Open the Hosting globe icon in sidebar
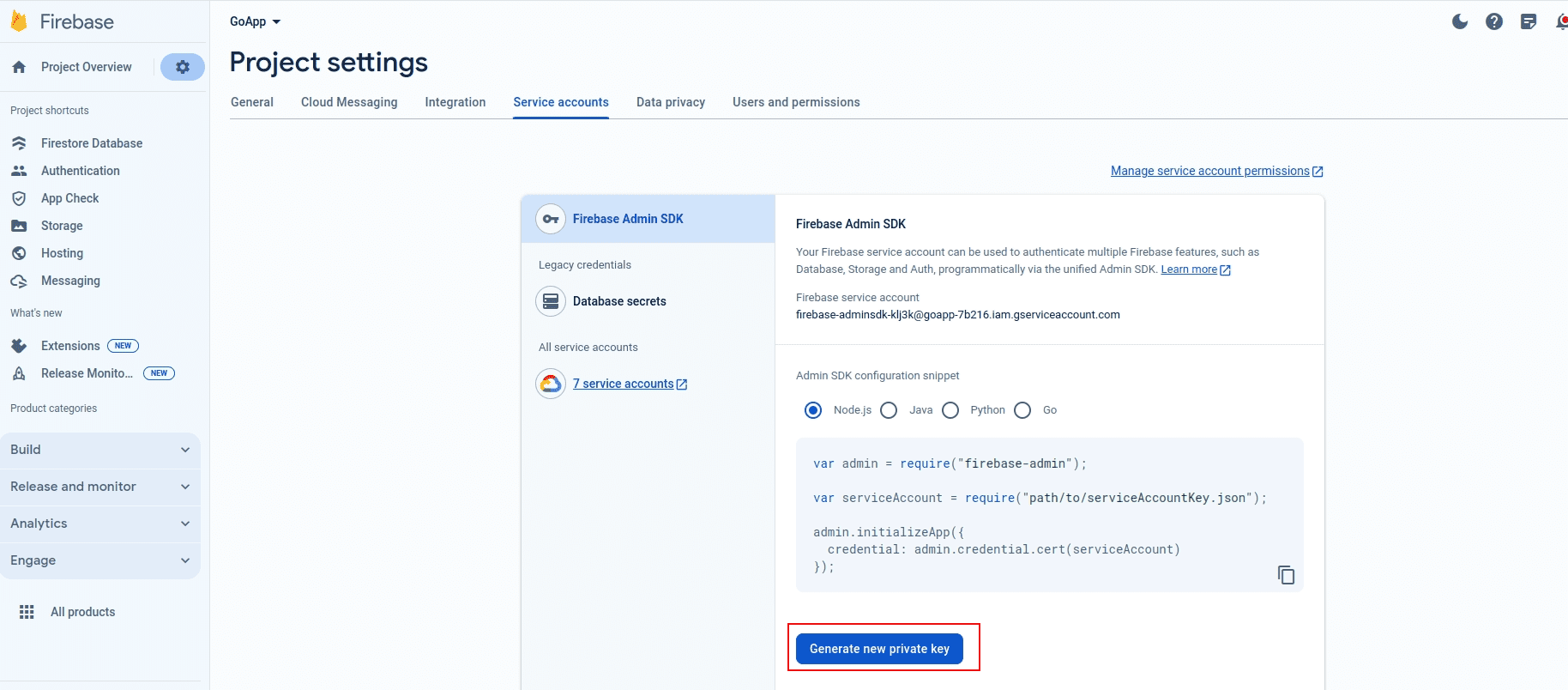Screen dimensions: 1568x690 click(x=19, y=253)
